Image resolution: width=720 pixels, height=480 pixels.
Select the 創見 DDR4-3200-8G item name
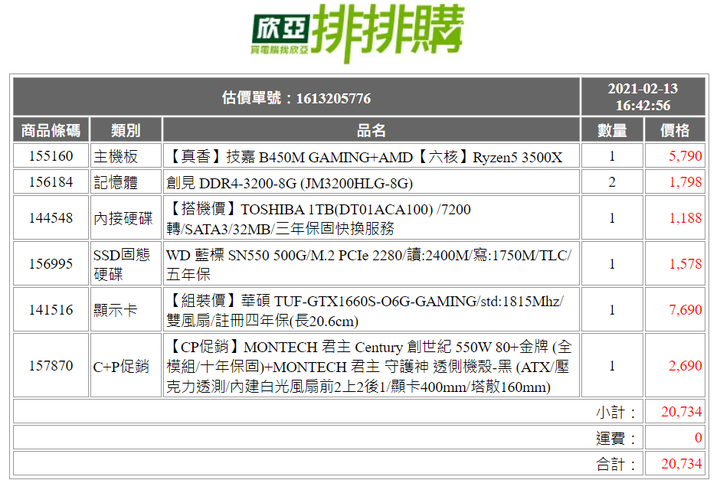point(371,182)
